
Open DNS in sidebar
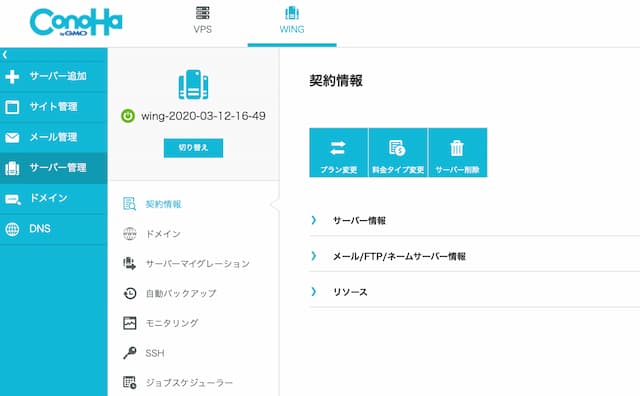[x=40, y=229]
